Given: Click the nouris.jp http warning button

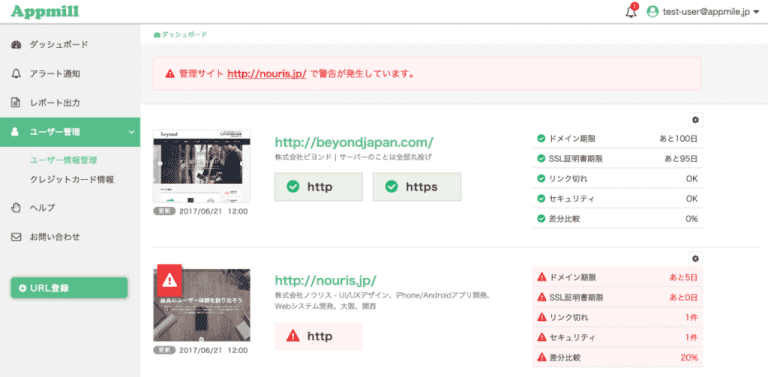Looking at the screenshot, I should tap(318, 336).
